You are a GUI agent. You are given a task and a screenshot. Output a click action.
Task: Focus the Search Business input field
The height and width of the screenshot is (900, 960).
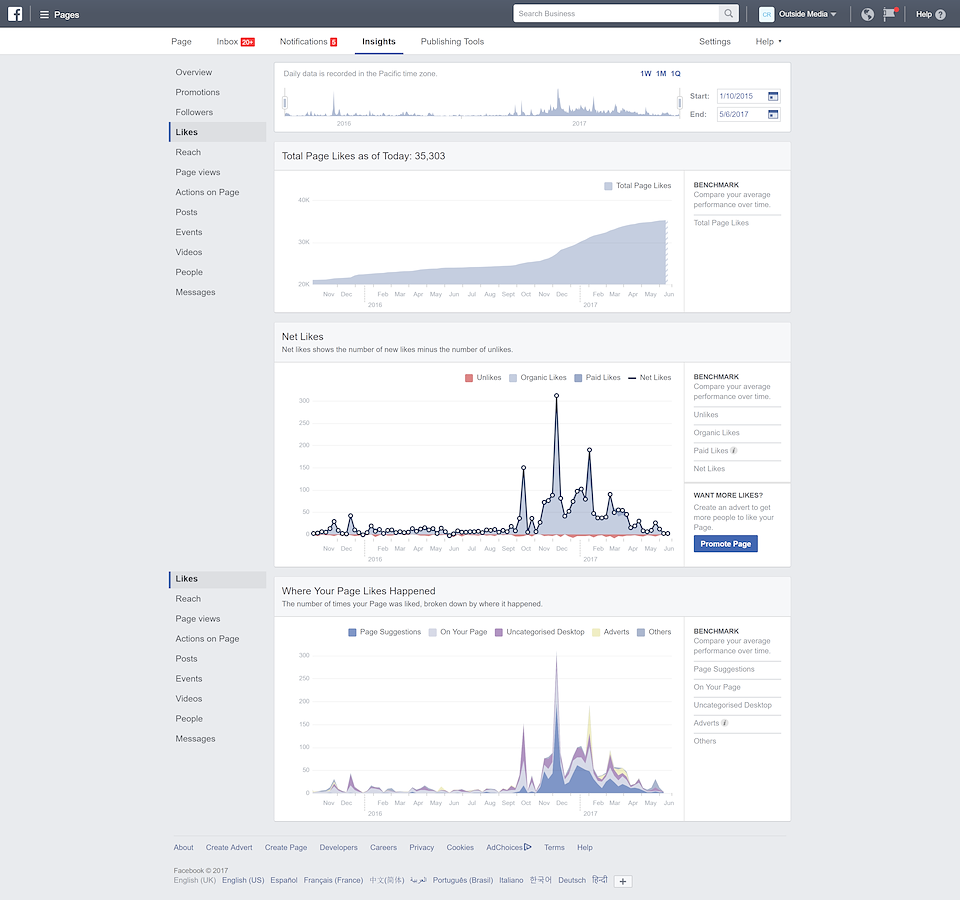point(616,14)
